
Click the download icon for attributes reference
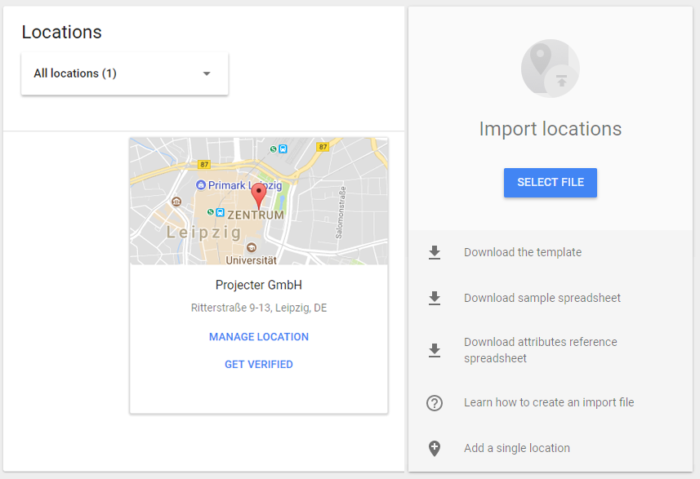point(434,350)
